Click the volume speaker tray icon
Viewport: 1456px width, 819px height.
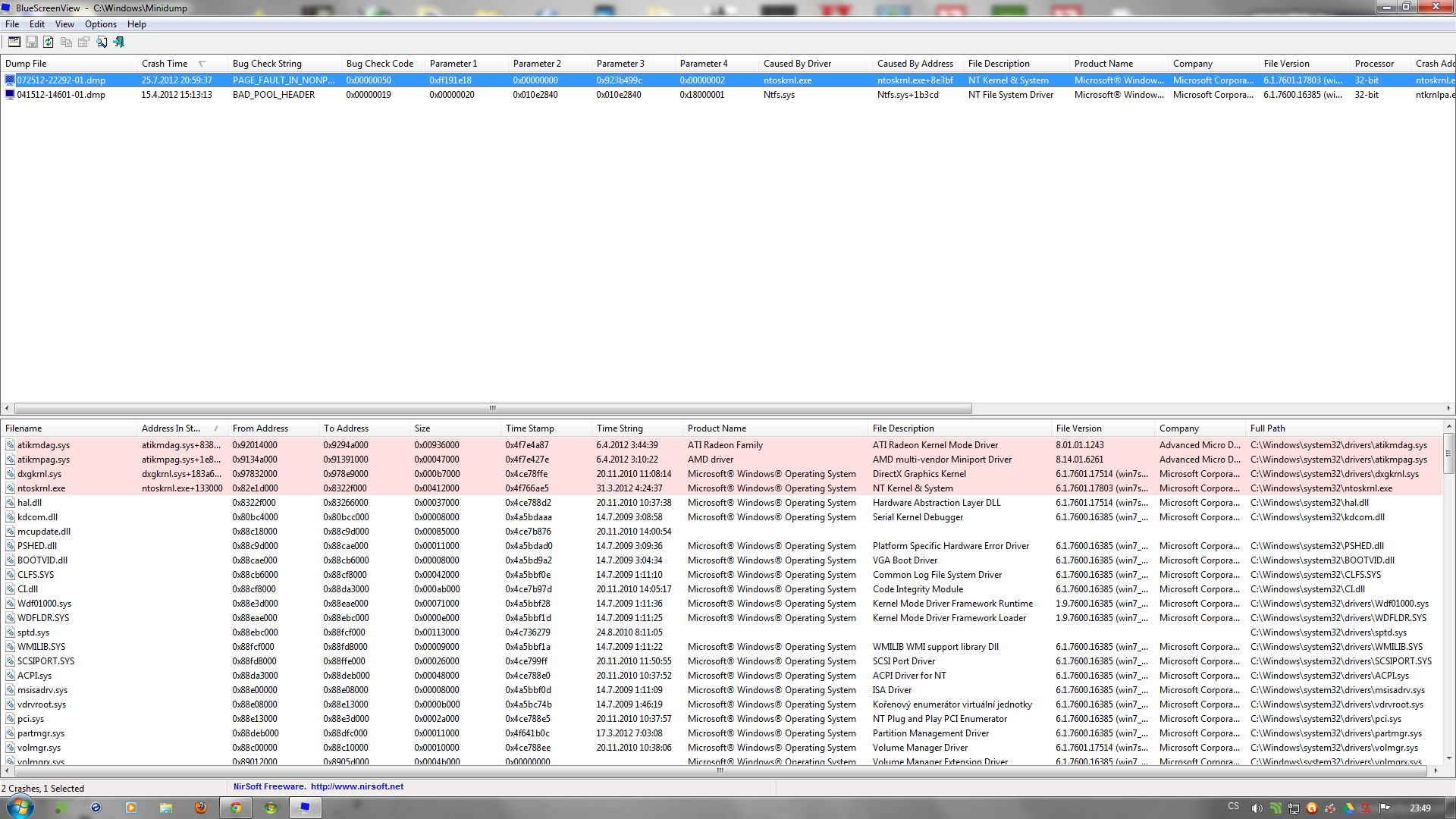pyautogui.click(x=1257, y=808)
